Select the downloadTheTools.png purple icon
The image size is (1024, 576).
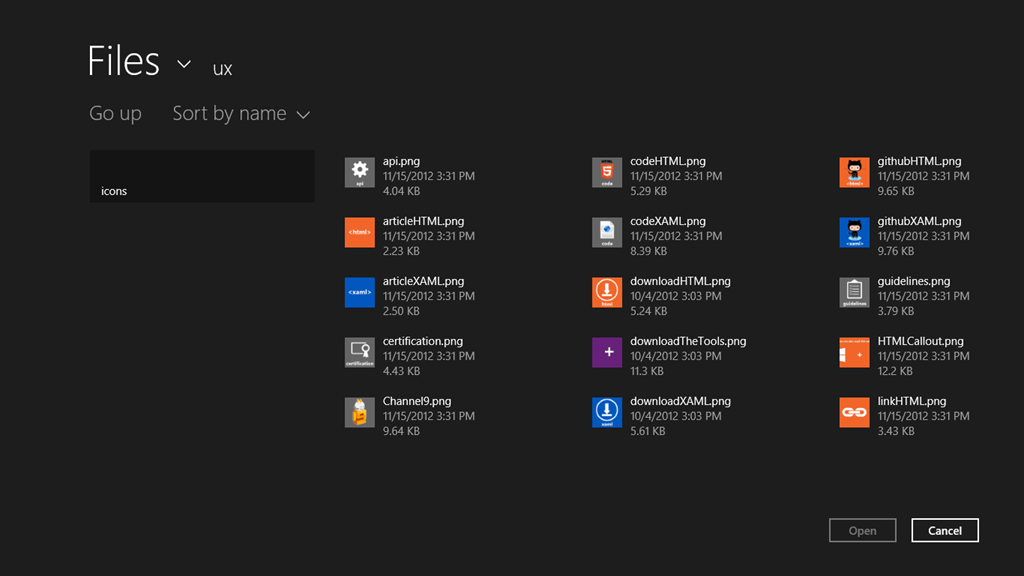pos(607,353)
